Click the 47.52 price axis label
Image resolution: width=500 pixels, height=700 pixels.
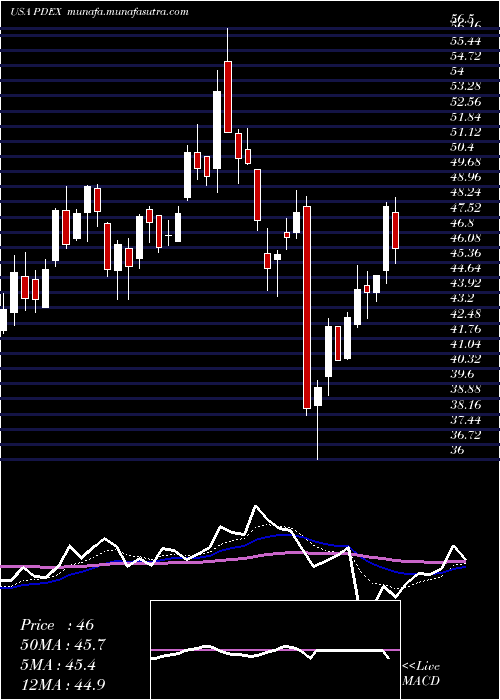click(466, 208)
